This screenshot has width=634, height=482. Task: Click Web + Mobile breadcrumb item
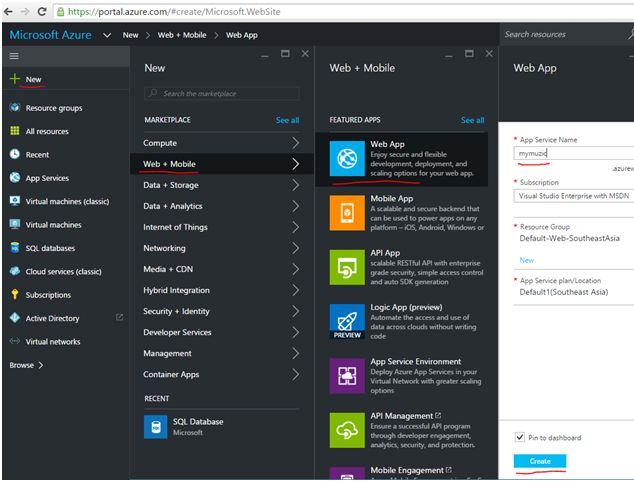182,35
